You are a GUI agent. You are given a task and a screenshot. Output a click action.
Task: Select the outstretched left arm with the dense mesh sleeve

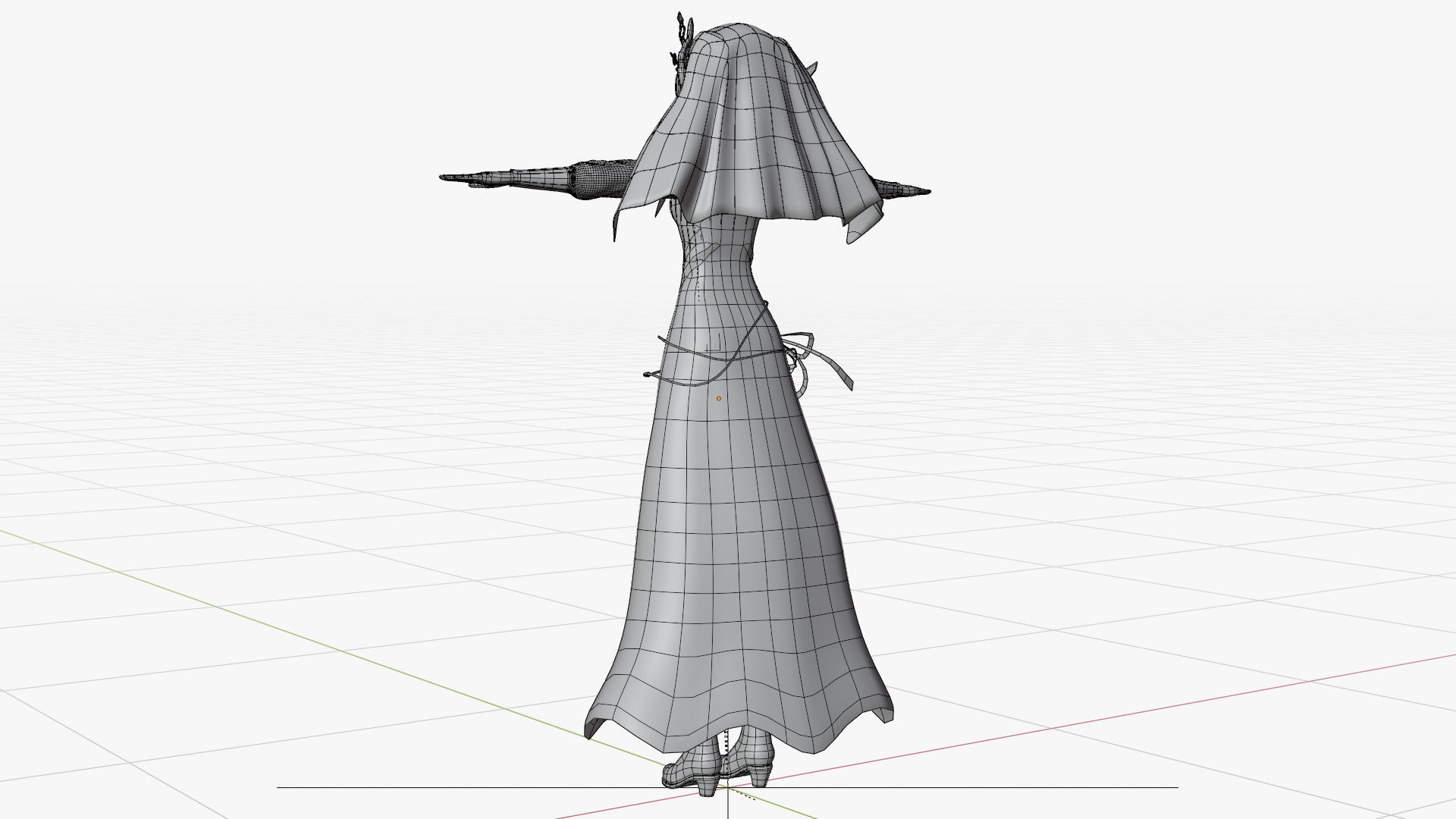pos(537,178)
